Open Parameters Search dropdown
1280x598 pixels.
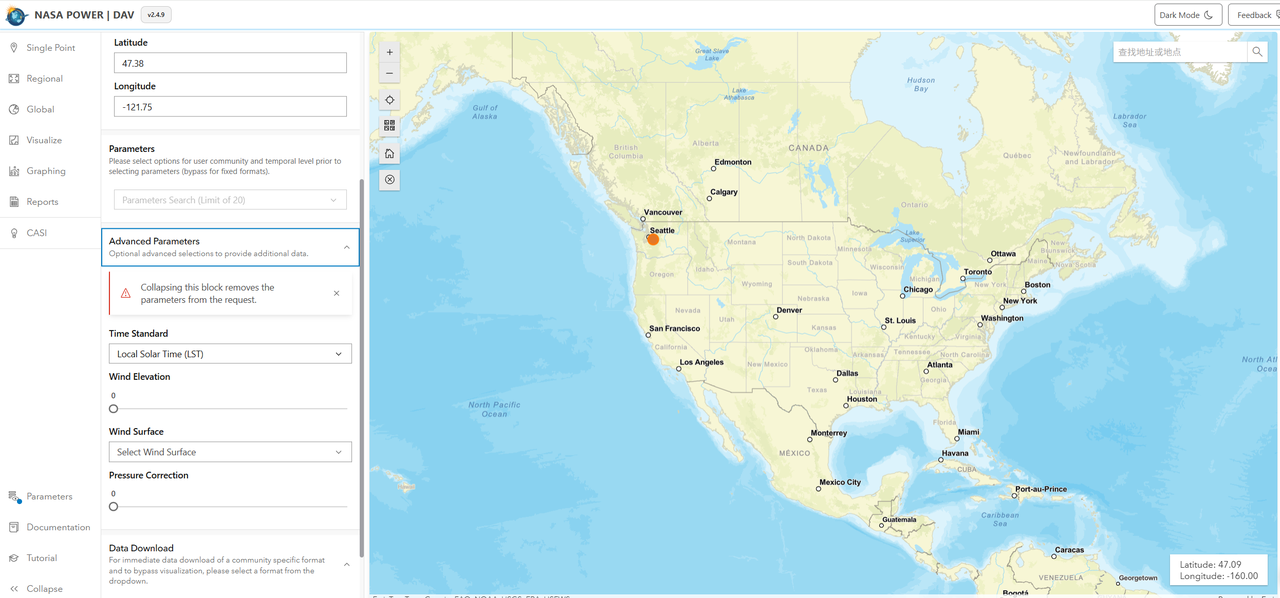pyautogui.click(x=230, y=200)
